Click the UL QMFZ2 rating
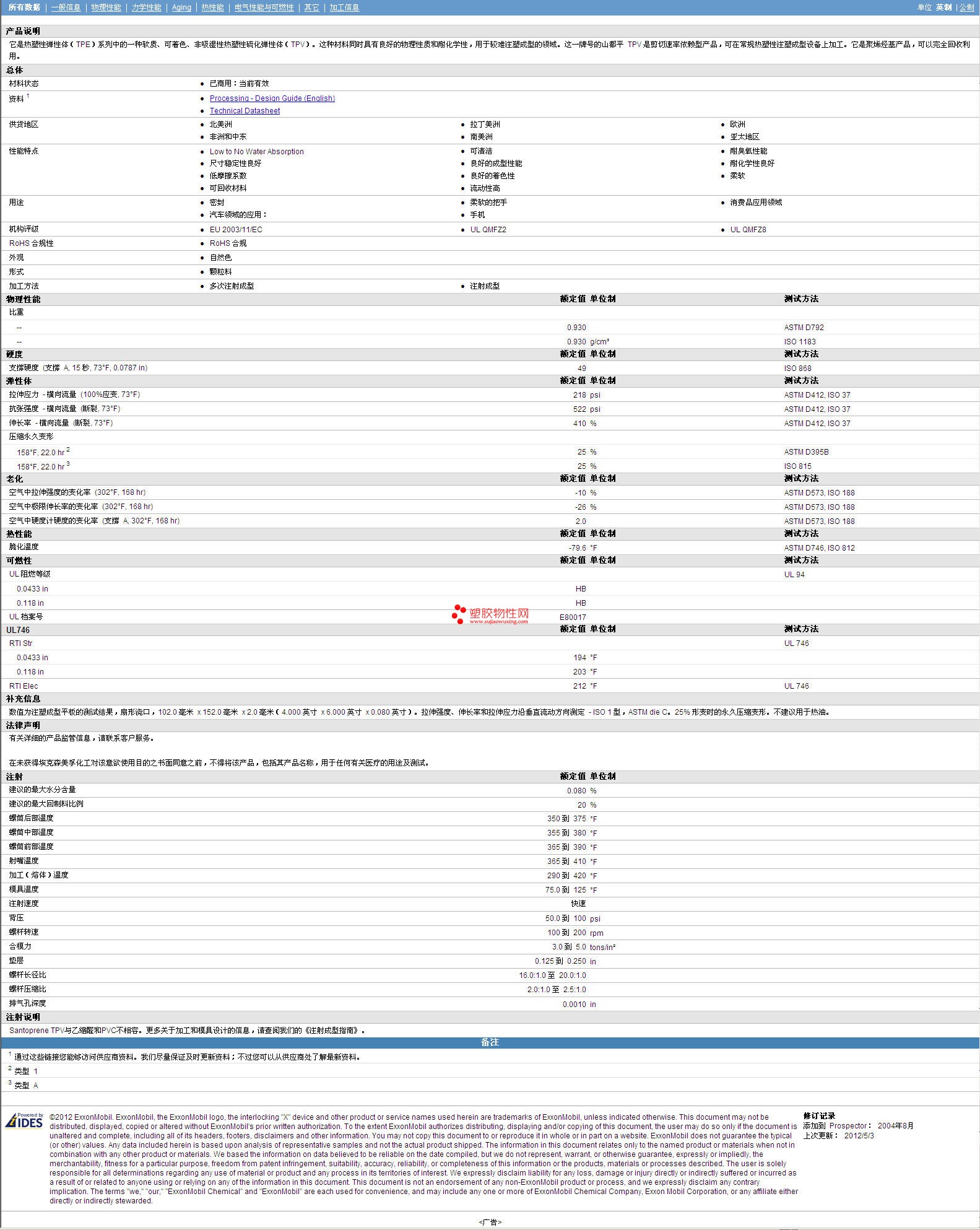Image resolution: width=980 pixels, height=1230 pixels. coord(488,230)
